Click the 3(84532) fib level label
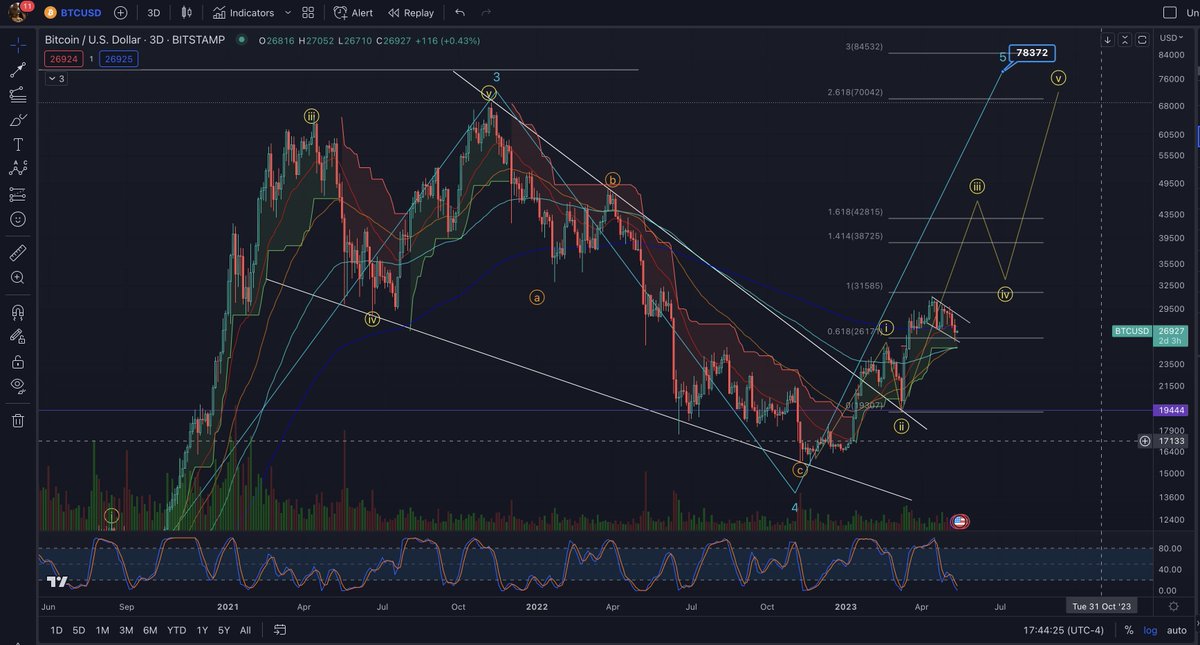The height and width of the screenshot is (645, 1200). (x=865, y=47)
